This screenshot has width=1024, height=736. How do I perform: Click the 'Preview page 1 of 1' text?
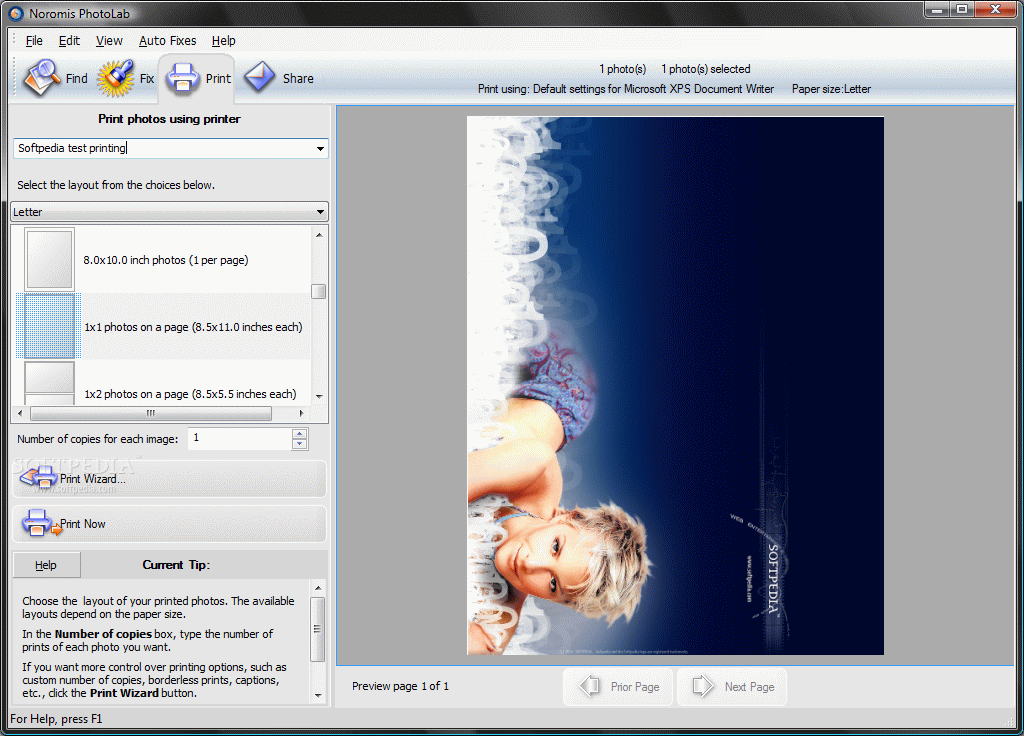click(x=400, y=686)
